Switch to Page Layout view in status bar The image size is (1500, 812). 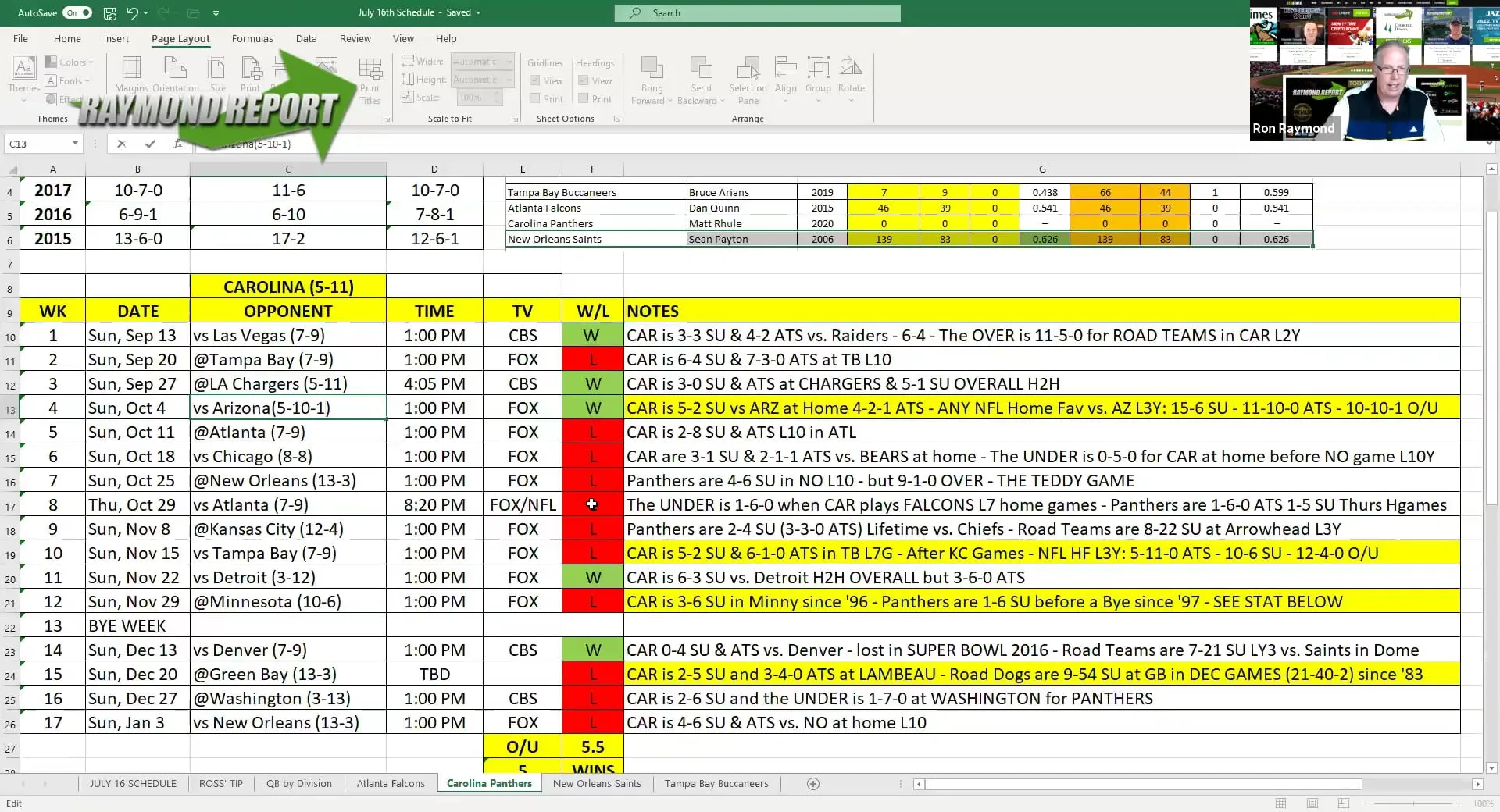pos(1312,803)
